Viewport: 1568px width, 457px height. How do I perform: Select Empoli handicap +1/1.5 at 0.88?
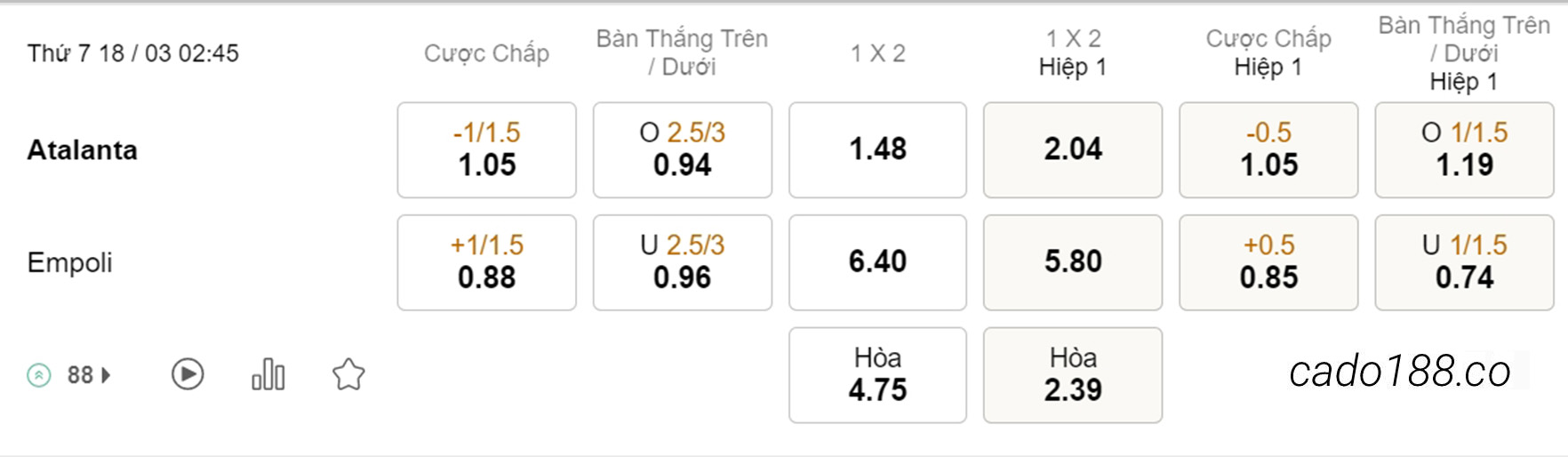click(x=487, y=262)
